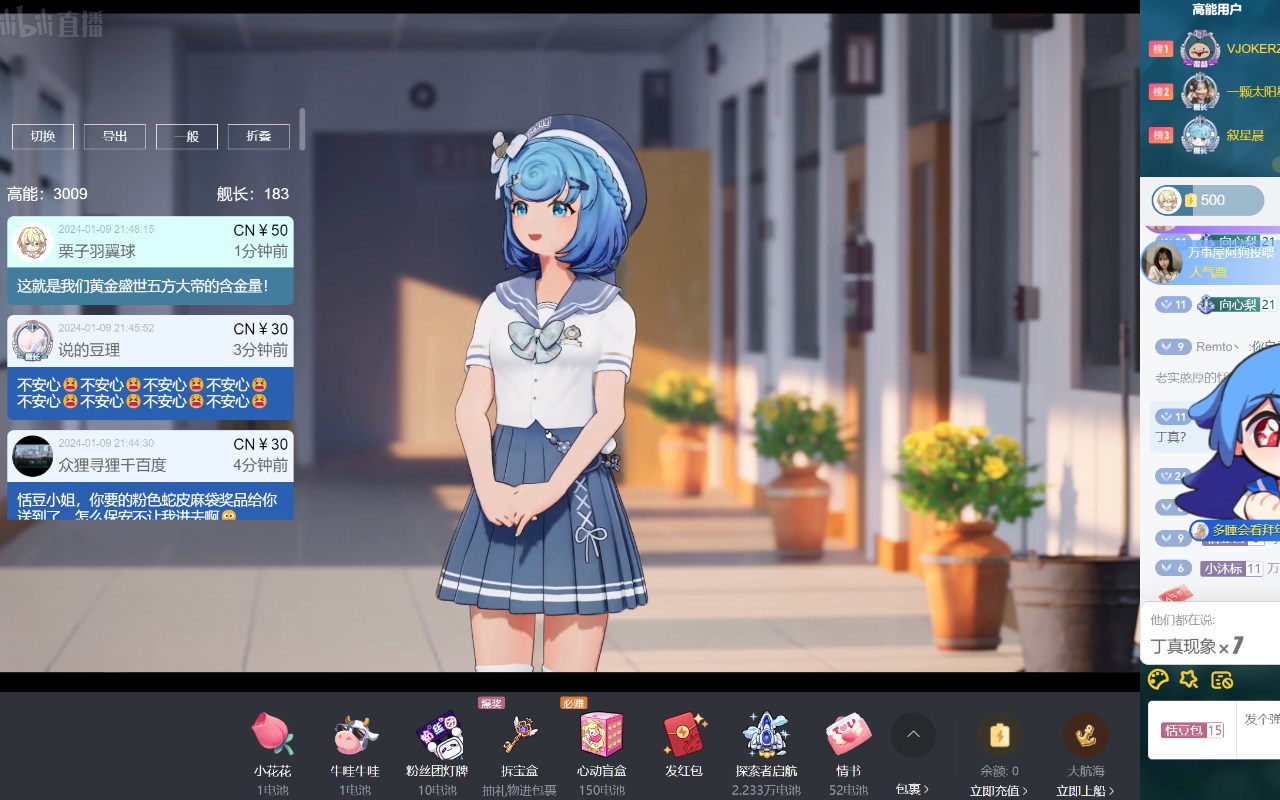The width and height of the screenshot is (1280, 800).
Task: Open rank 3 user 叙星晨 avatar
Action: pyautogui.click(x=1199, y=134)
